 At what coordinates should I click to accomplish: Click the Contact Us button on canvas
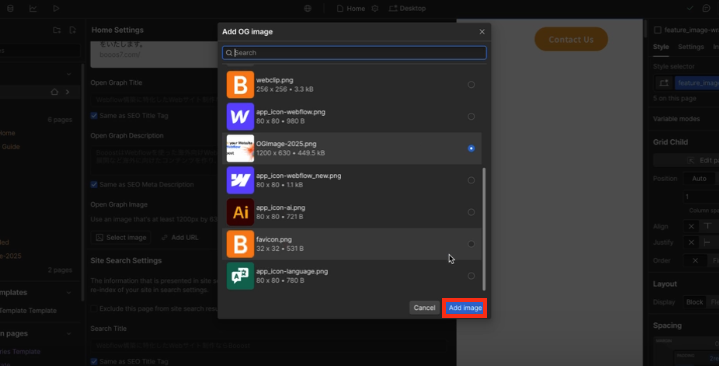pyautogui.click(x=571, y=39)
